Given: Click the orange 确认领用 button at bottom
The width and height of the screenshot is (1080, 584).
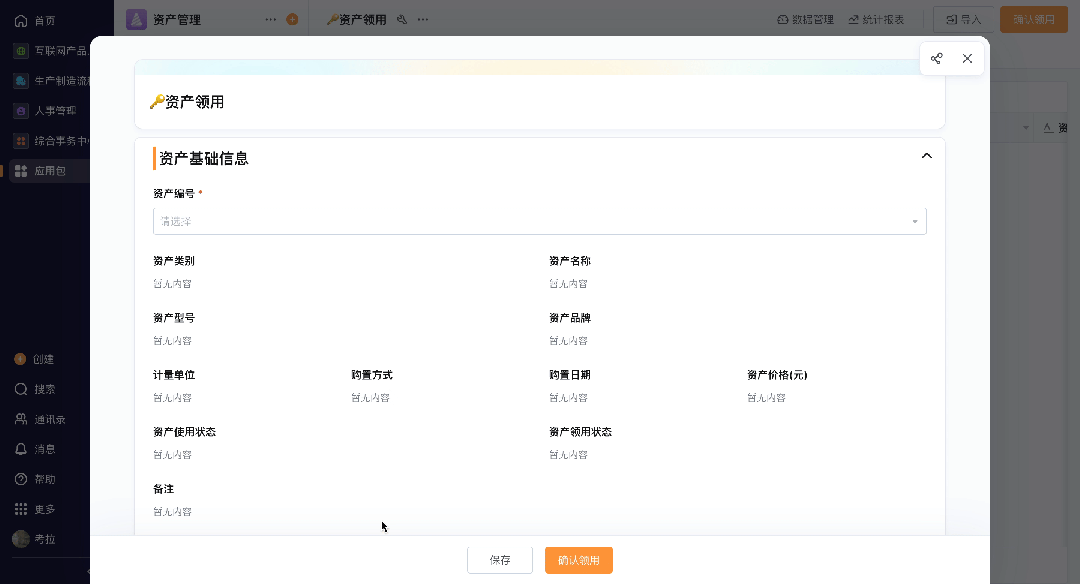Looking at the screenshot, I should (579, 560).
